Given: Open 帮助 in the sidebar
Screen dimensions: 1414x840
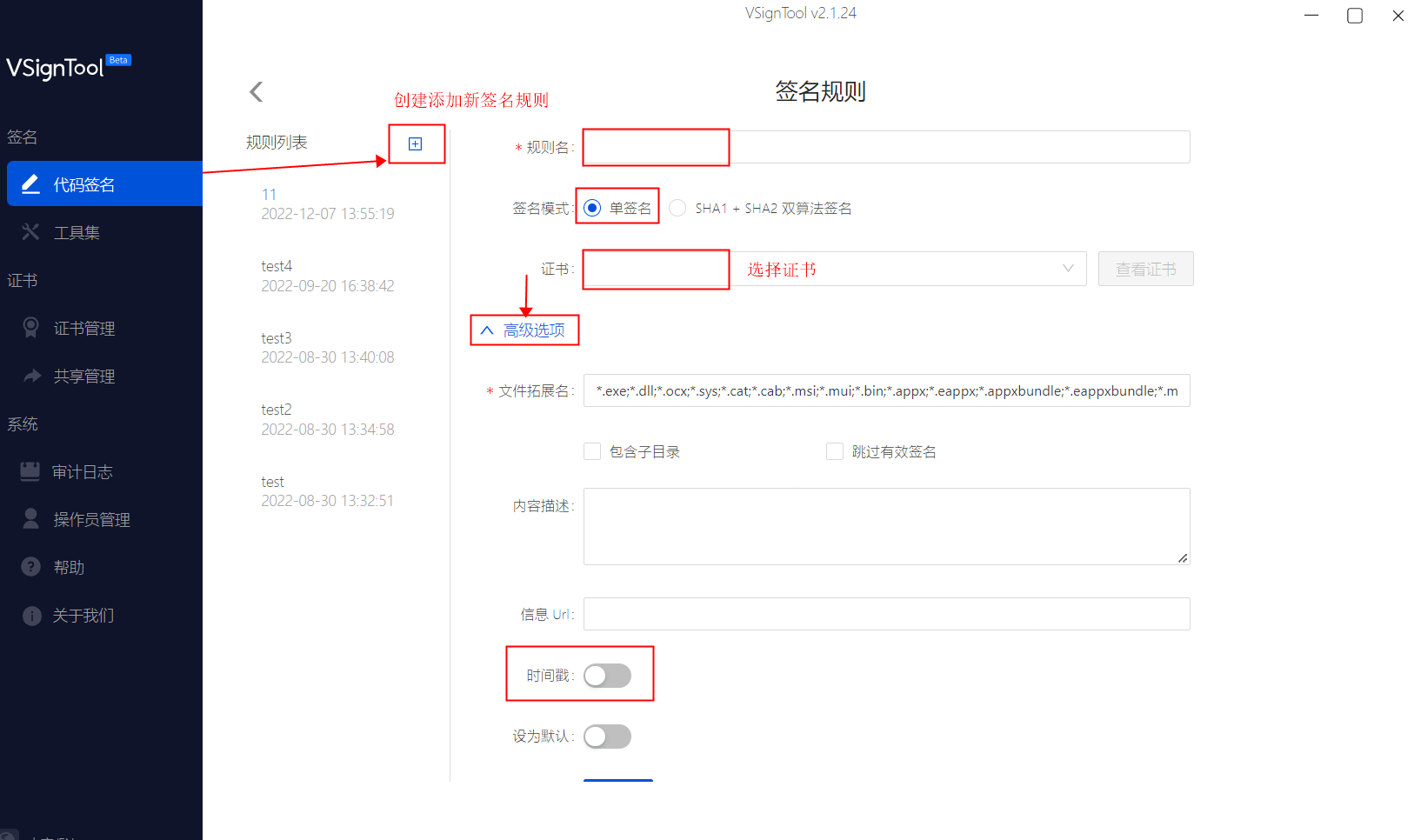Looking at the screenshot, I should pos(104,567).
